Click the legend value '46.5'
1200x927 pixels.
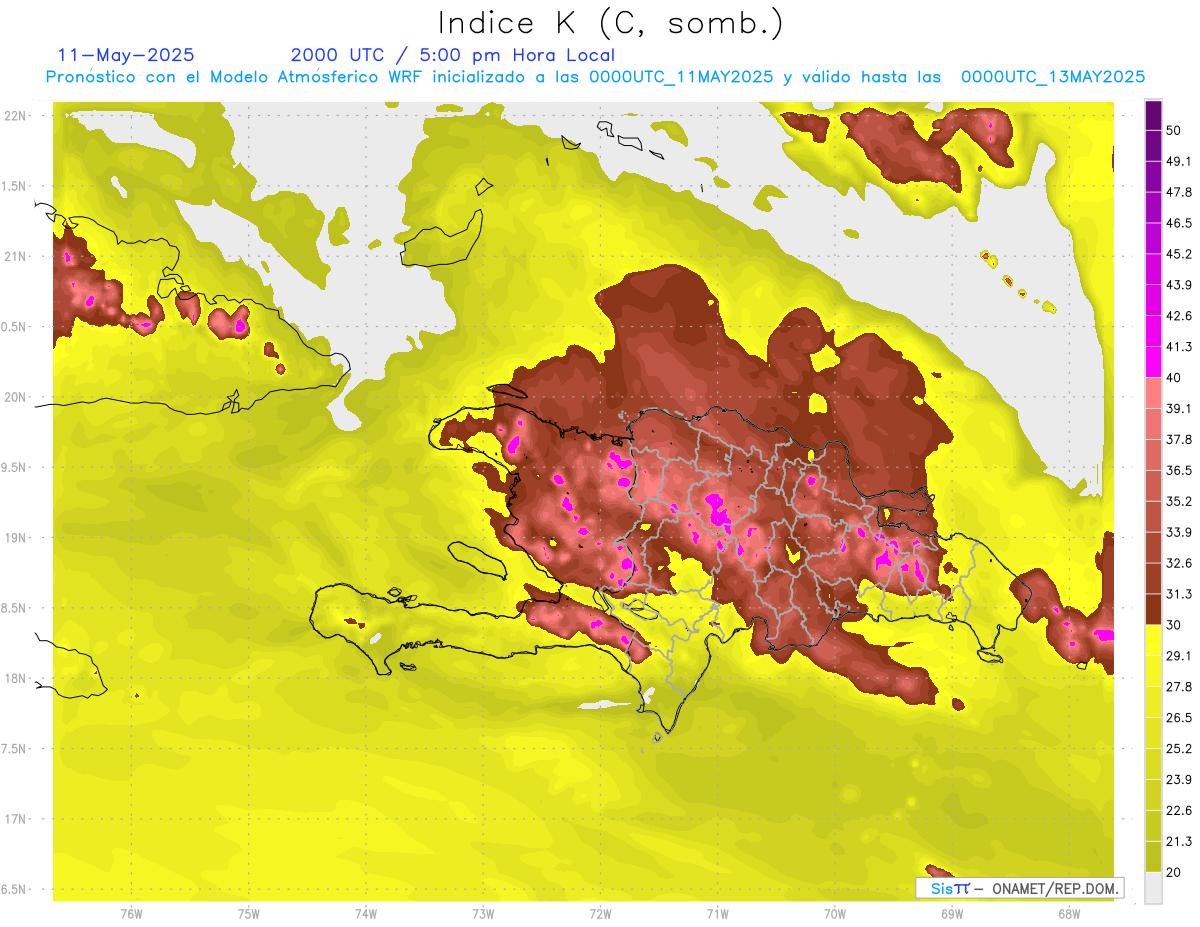coord(1180,223)
